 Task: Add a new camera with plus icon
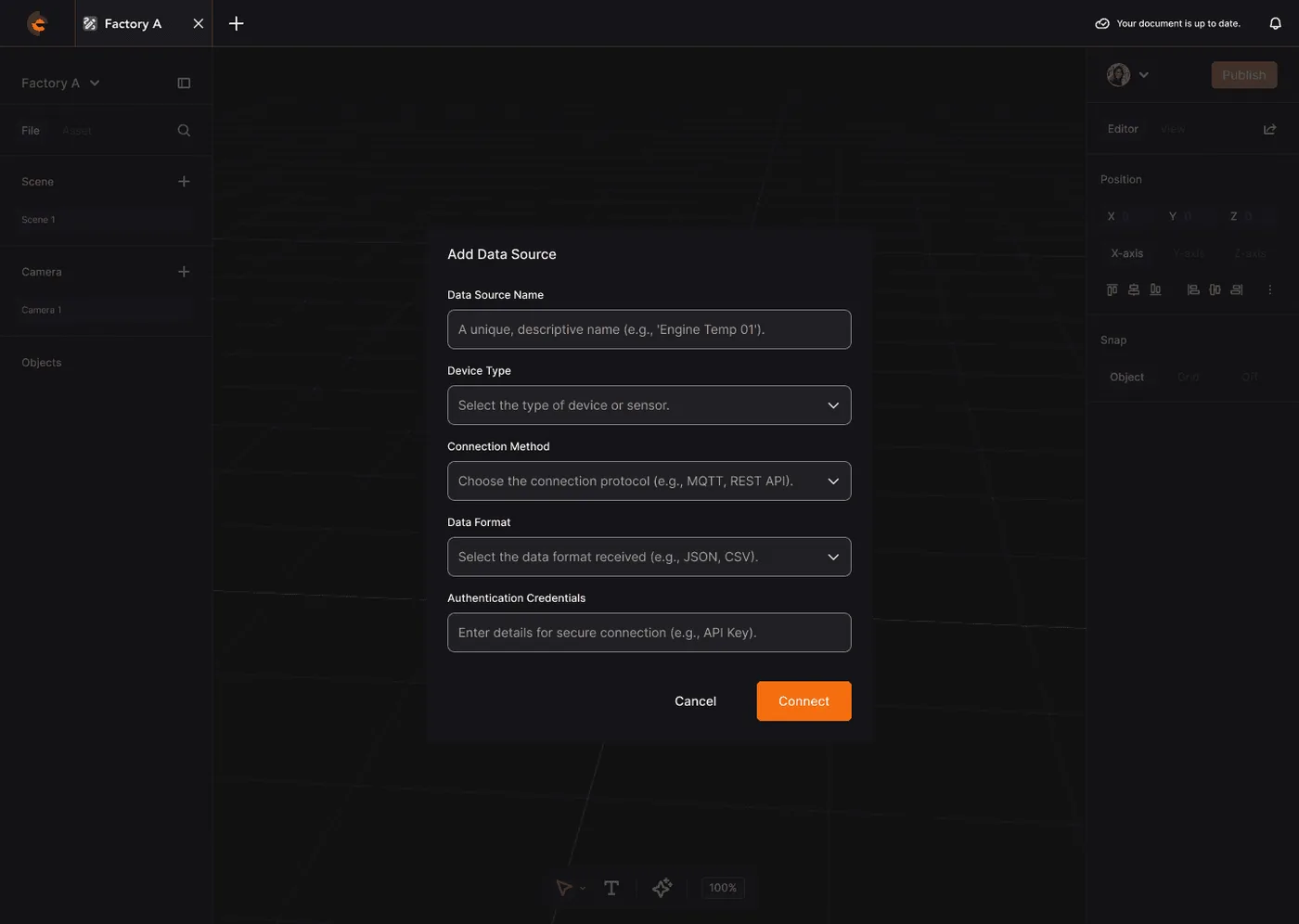click(184, 272)
